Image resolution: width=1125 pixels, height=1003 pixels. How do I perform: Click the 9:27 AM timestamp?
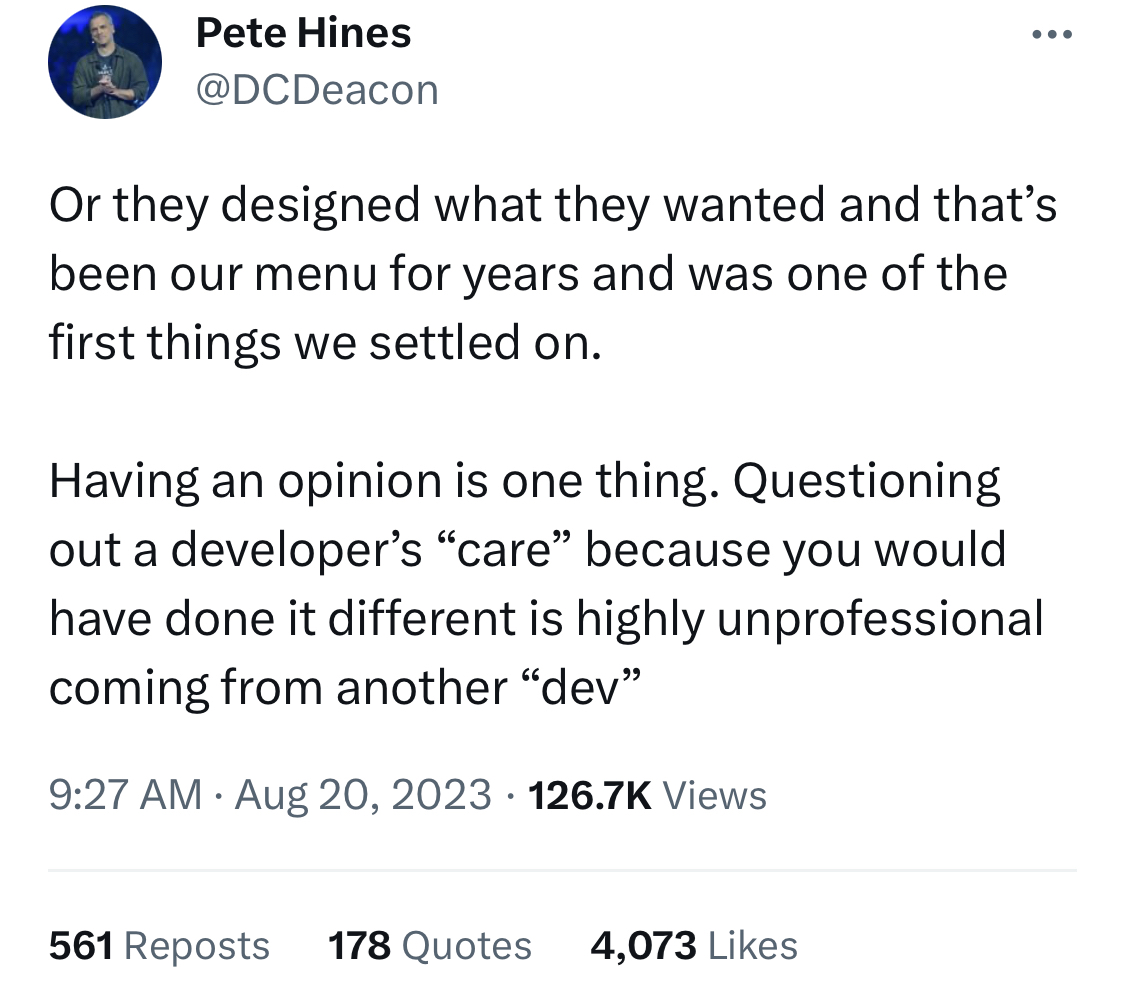(126, 795)
